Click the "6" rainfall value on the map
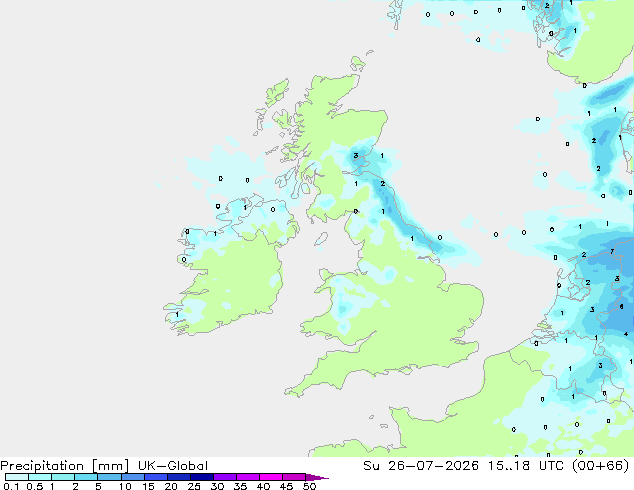The width and height of the screenshot is (634, 490). coord(621,307)
